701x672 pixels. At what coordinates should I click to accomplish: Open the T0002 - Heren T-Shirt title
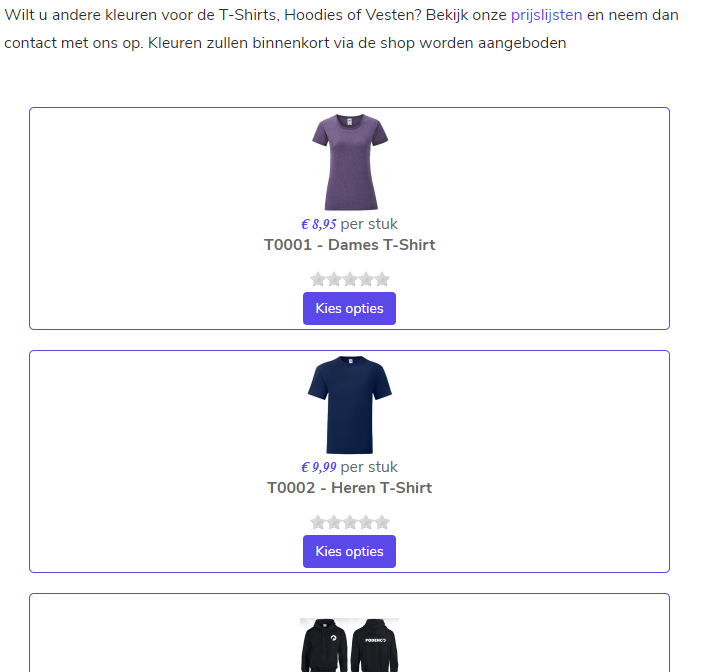tap(349, 488)
